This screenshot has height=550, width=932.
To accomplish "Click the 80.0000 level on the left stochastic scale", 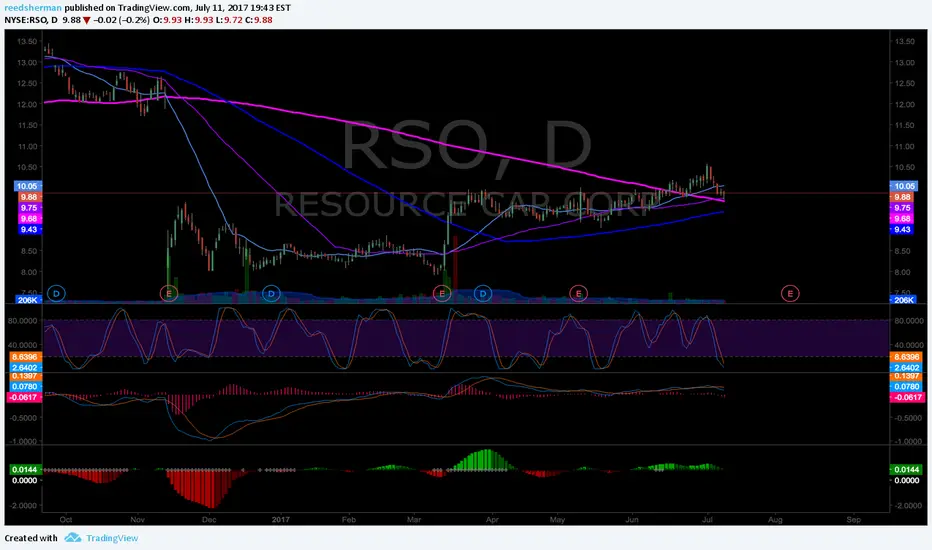I will [25, 320].
